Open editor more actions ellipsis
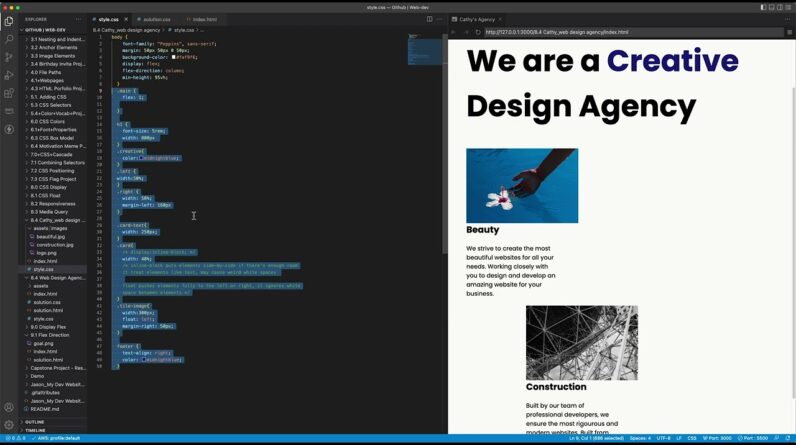796x445 pixels. click(x=440, y=19)
